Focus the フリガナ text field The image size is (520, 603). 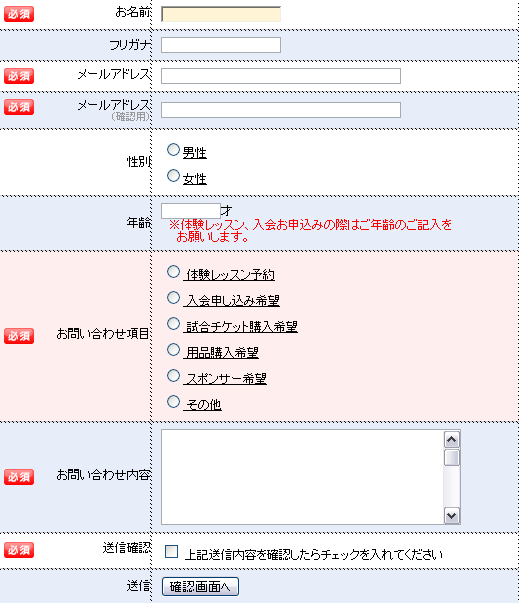coord(221,45)
